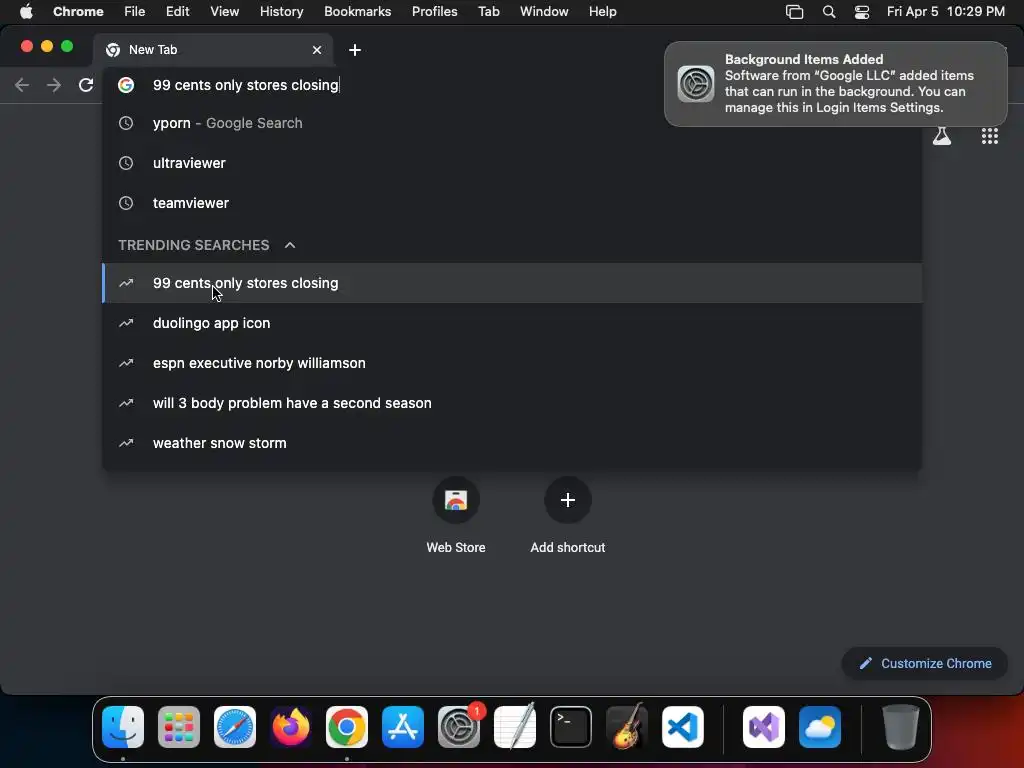Select the ultraviewer history suggestion
The width and height of the screenshot is (1024, 768).
point(512,163)
